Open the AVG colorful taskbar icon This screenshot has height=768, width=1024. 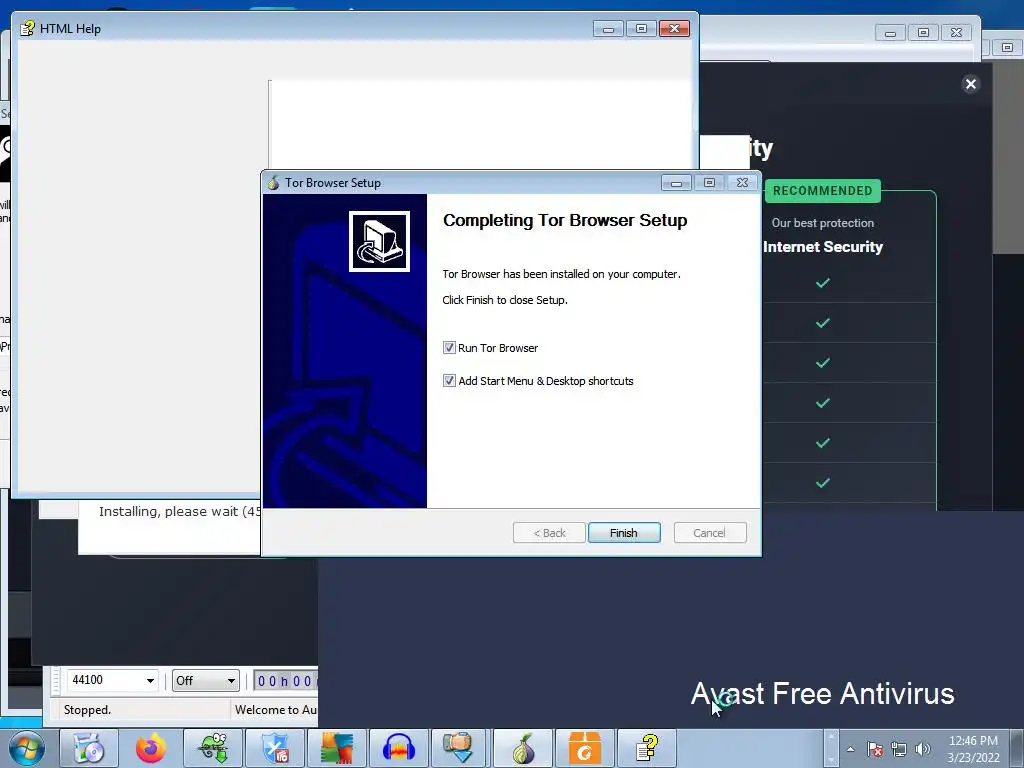pyautogui.click(x=337, y=748)
